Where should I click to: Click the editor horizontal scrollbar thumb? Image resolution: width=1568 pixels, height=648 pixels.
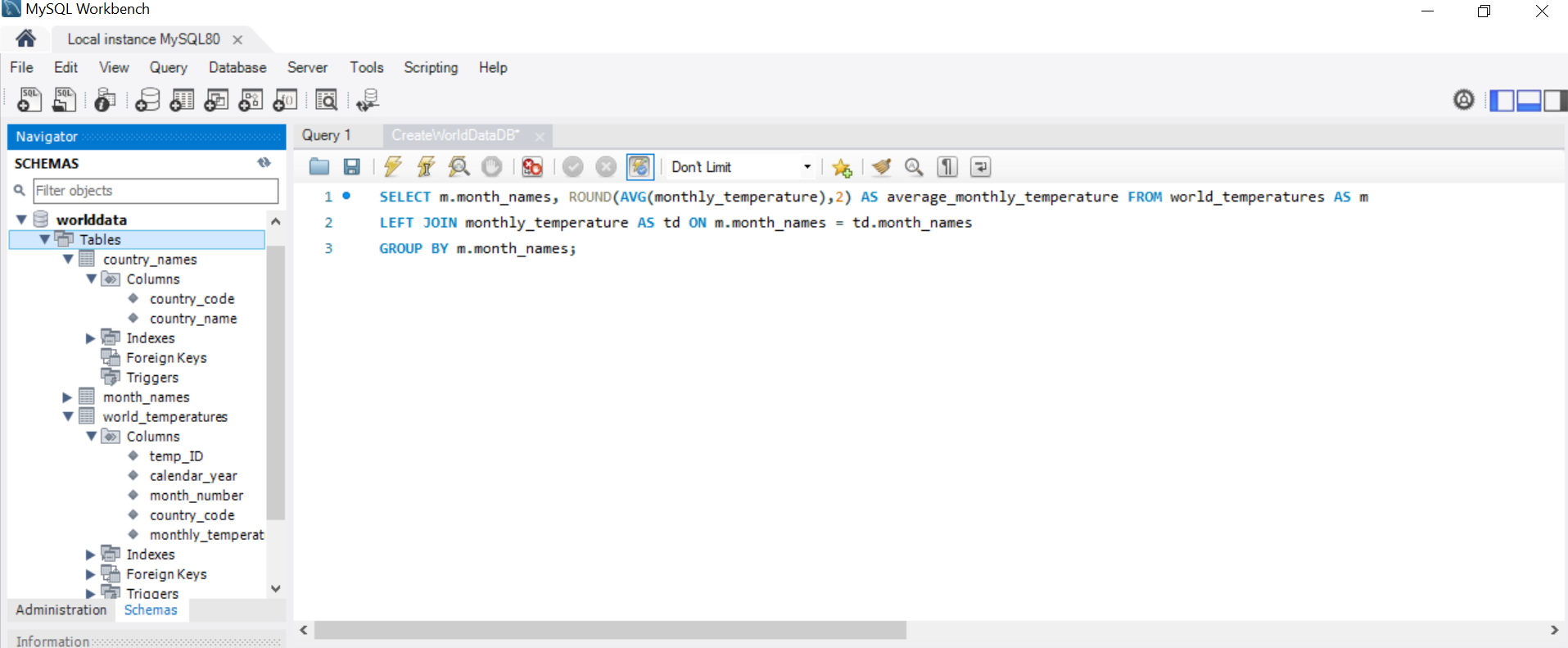610,629
